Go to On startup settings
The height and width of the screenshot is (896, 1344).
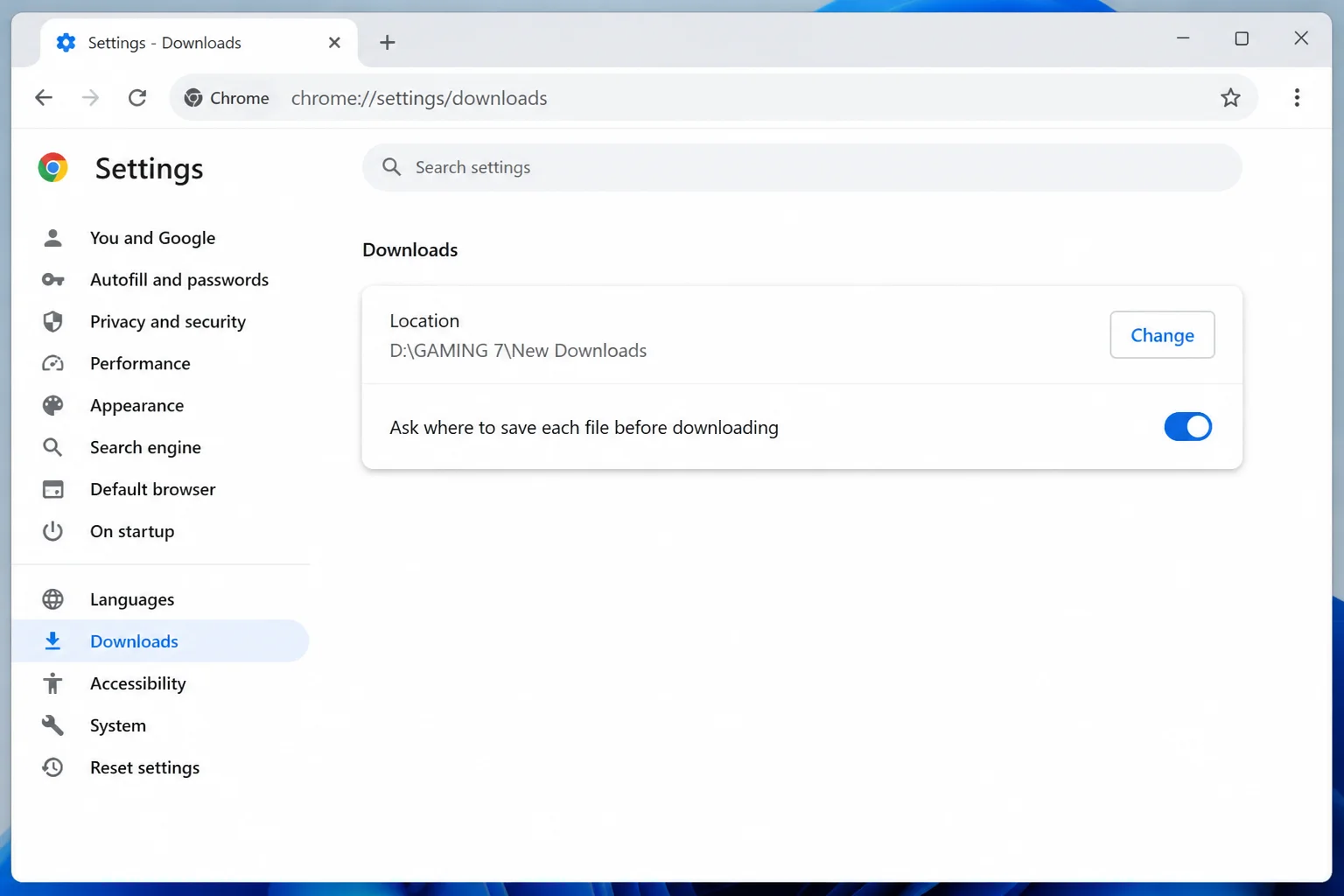[x=160, y=531]
